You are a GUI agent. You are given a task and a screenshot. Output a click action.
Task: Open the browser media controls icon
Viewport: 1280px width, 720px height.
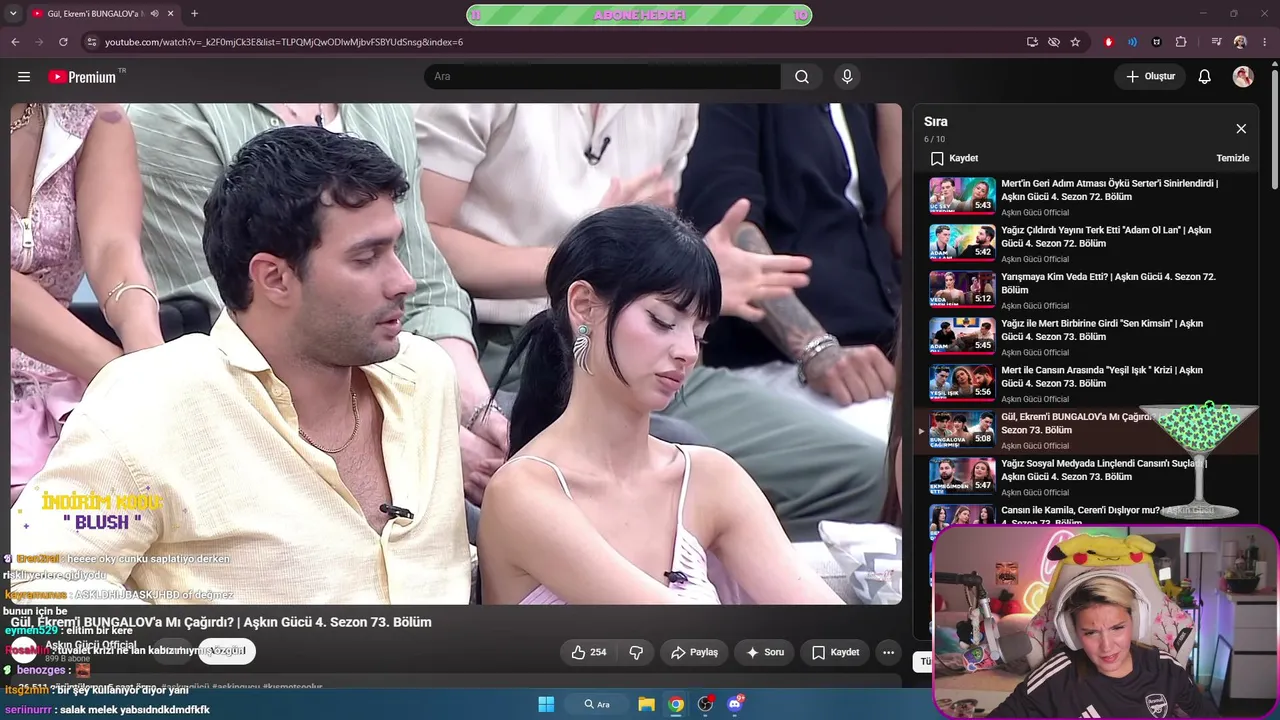[x=1216, y=42]
